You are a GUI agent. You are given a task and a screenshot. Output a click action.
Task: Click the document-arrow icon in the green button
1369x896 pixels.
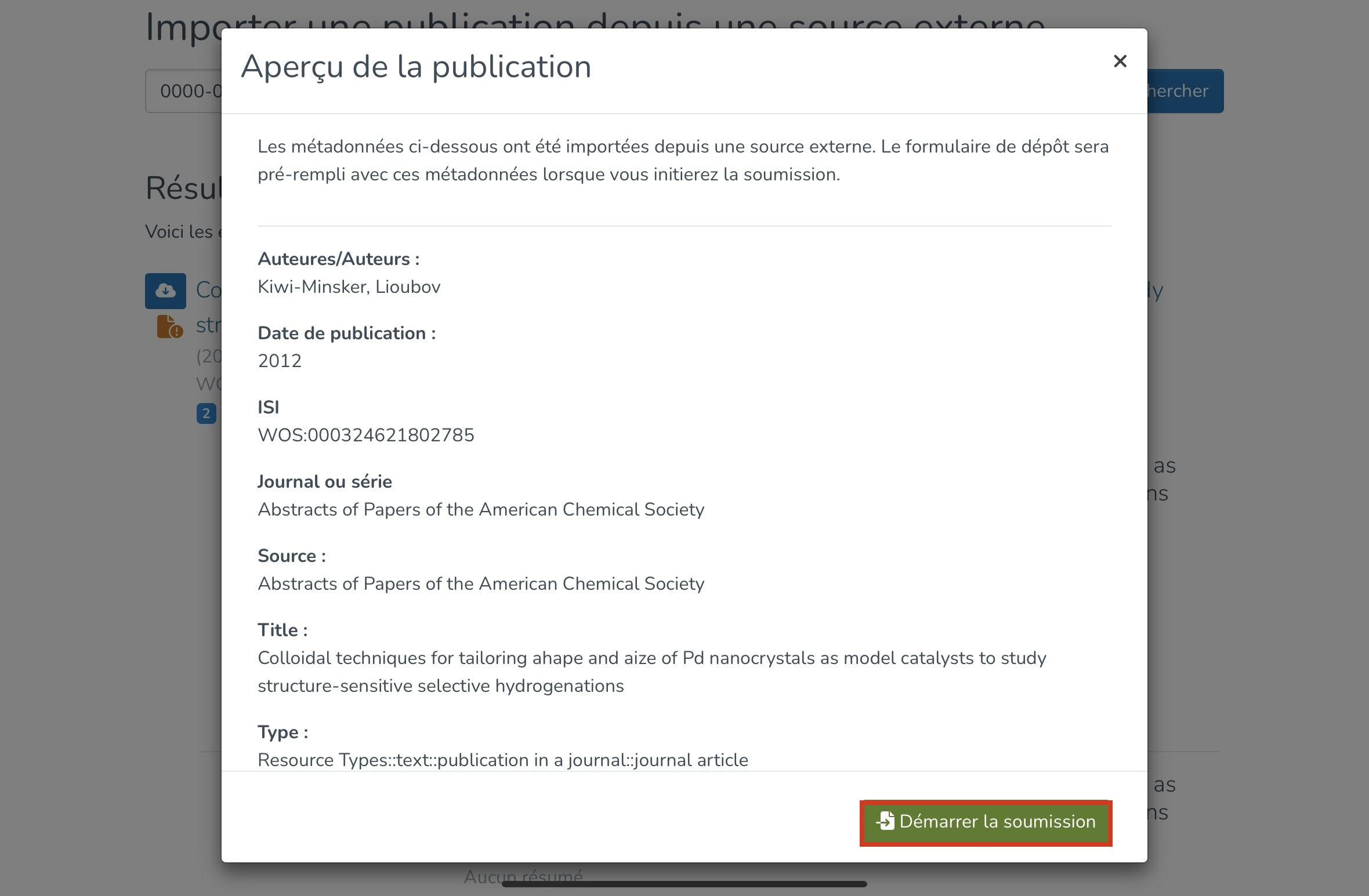coord(886,821)
